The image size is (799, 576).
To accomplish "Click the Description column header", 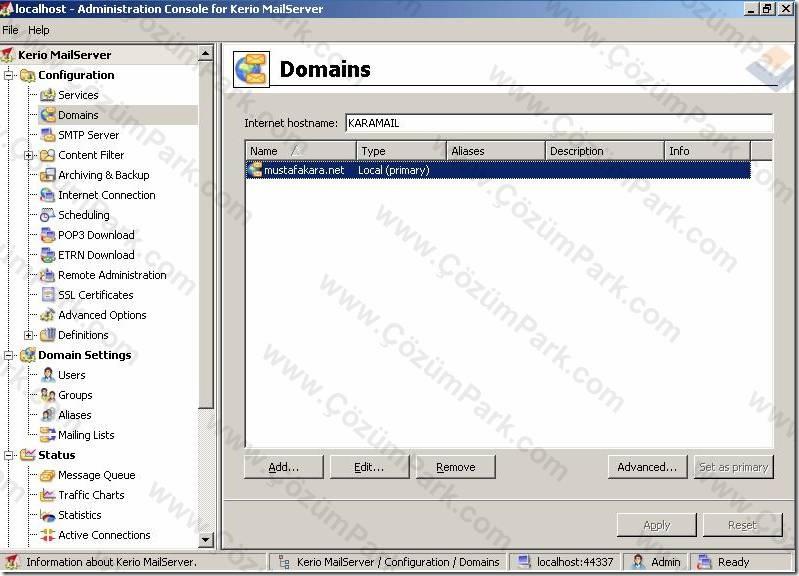I will pos(605,151).
